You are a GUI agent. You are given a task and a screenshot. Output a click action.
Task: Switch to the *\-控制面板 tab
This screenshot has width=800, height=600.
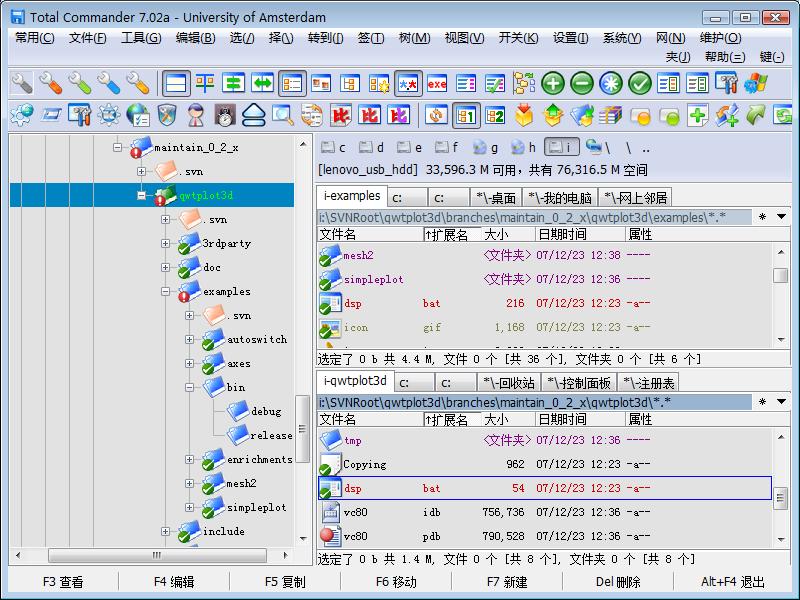click(579, 383)
